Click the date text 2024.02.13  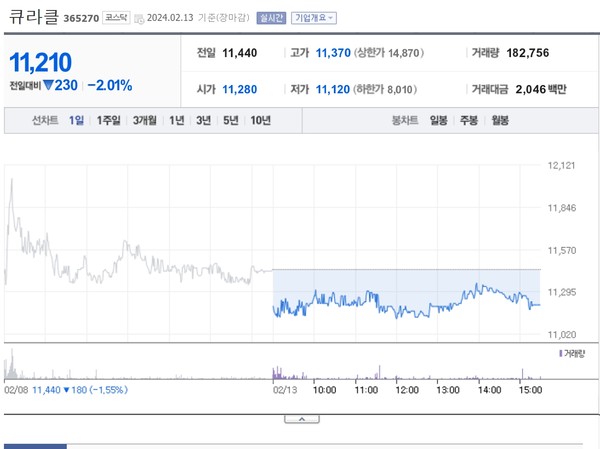click(x=170, y=18)
